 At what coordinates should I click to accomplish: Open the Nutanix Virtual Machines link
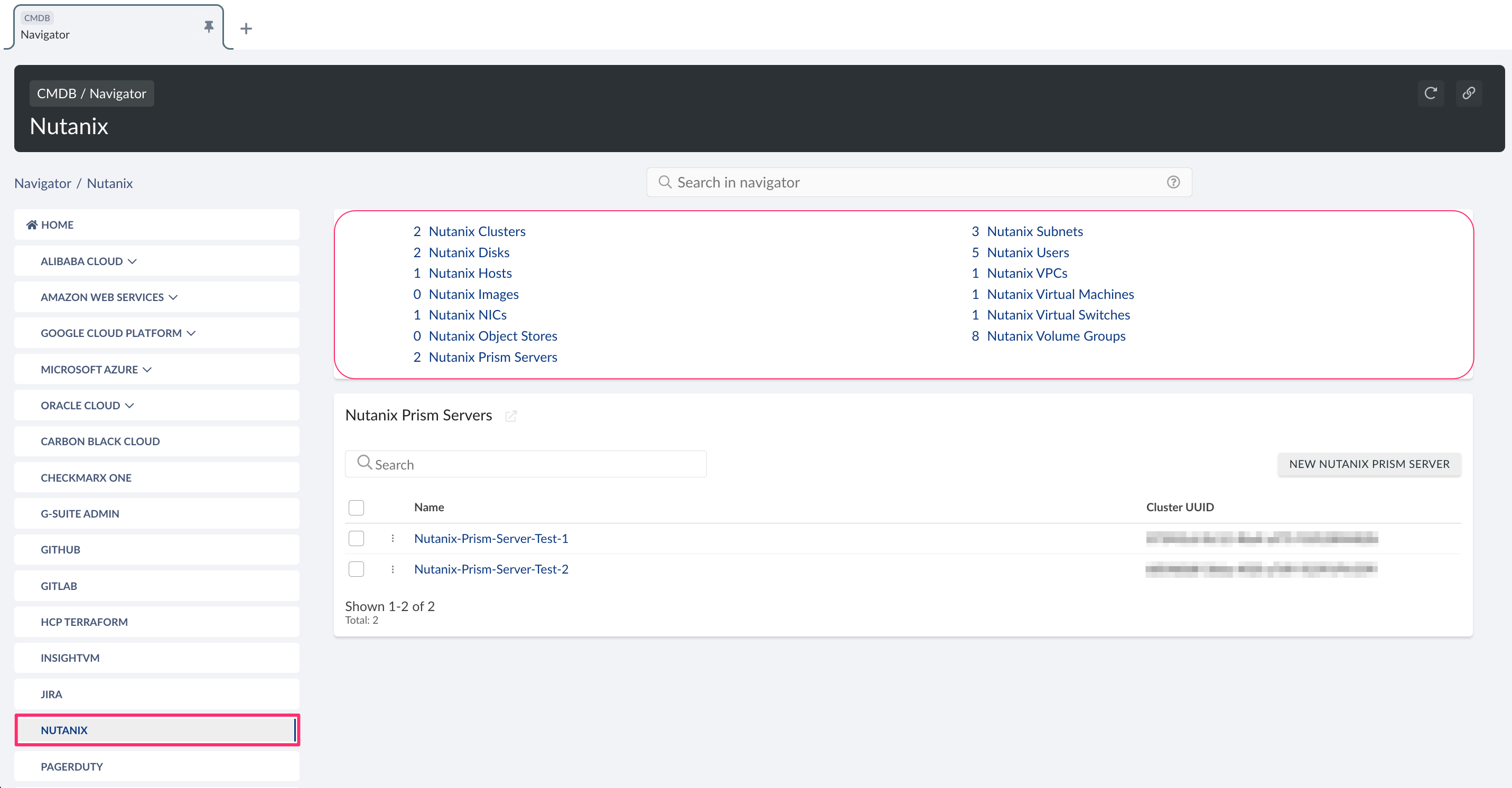coord(1060,294)
